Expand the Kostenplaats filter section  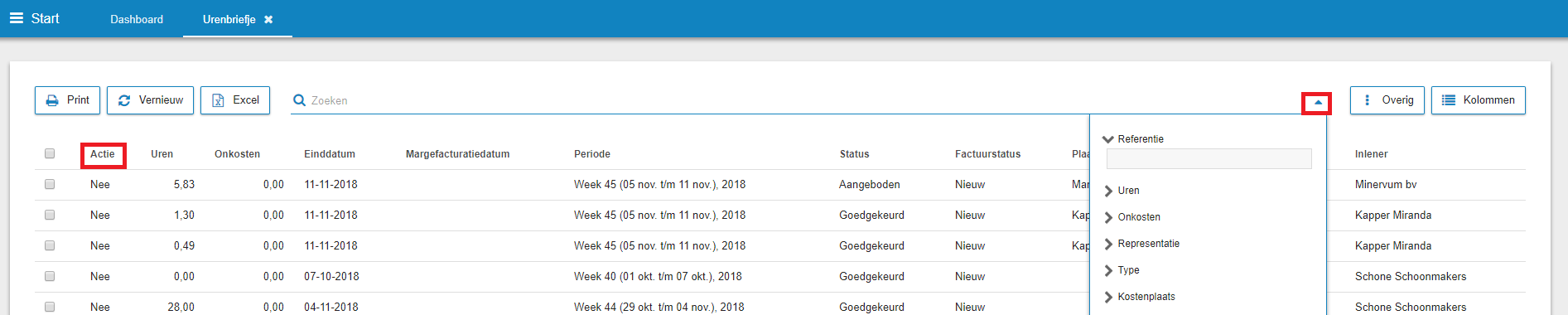[x=1139, y=297]
